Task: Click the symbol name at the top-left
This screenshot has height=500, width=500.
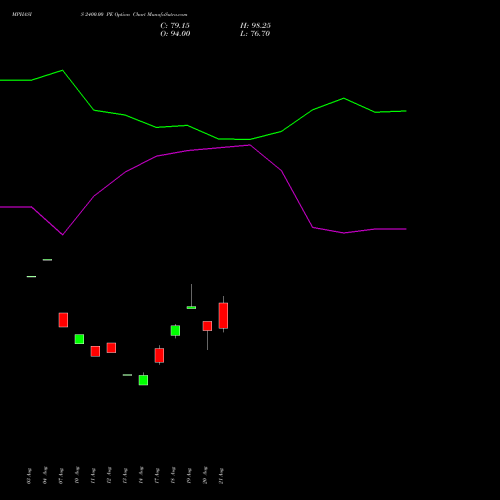Action: coord(22,15)
